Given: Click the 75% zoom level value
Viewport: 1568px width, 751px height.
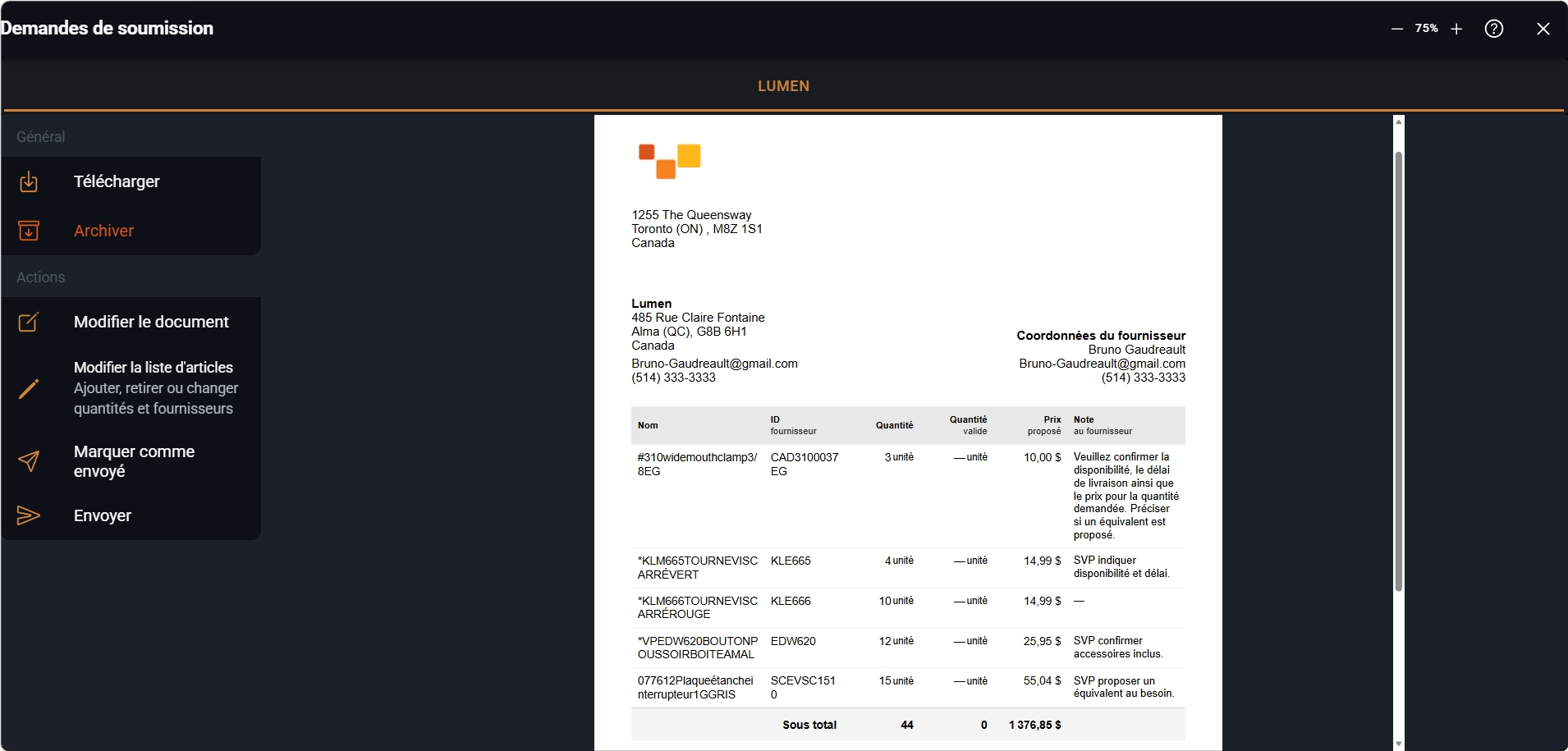Looking at the screenshot, I should pos(1427,28).
